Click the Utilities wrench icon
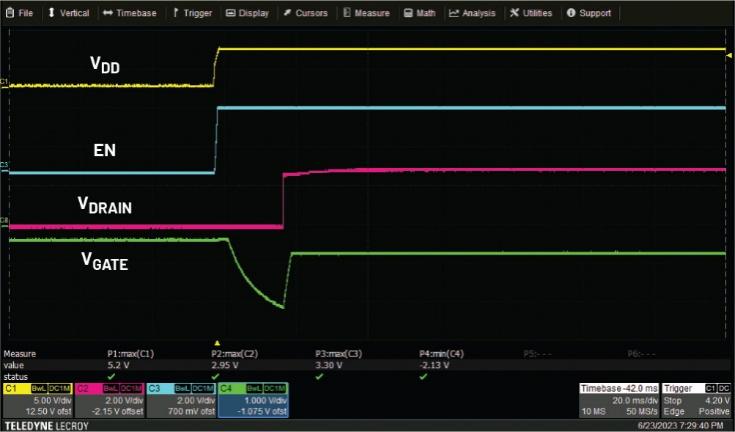The image size is (735, 432). point(514,13)
